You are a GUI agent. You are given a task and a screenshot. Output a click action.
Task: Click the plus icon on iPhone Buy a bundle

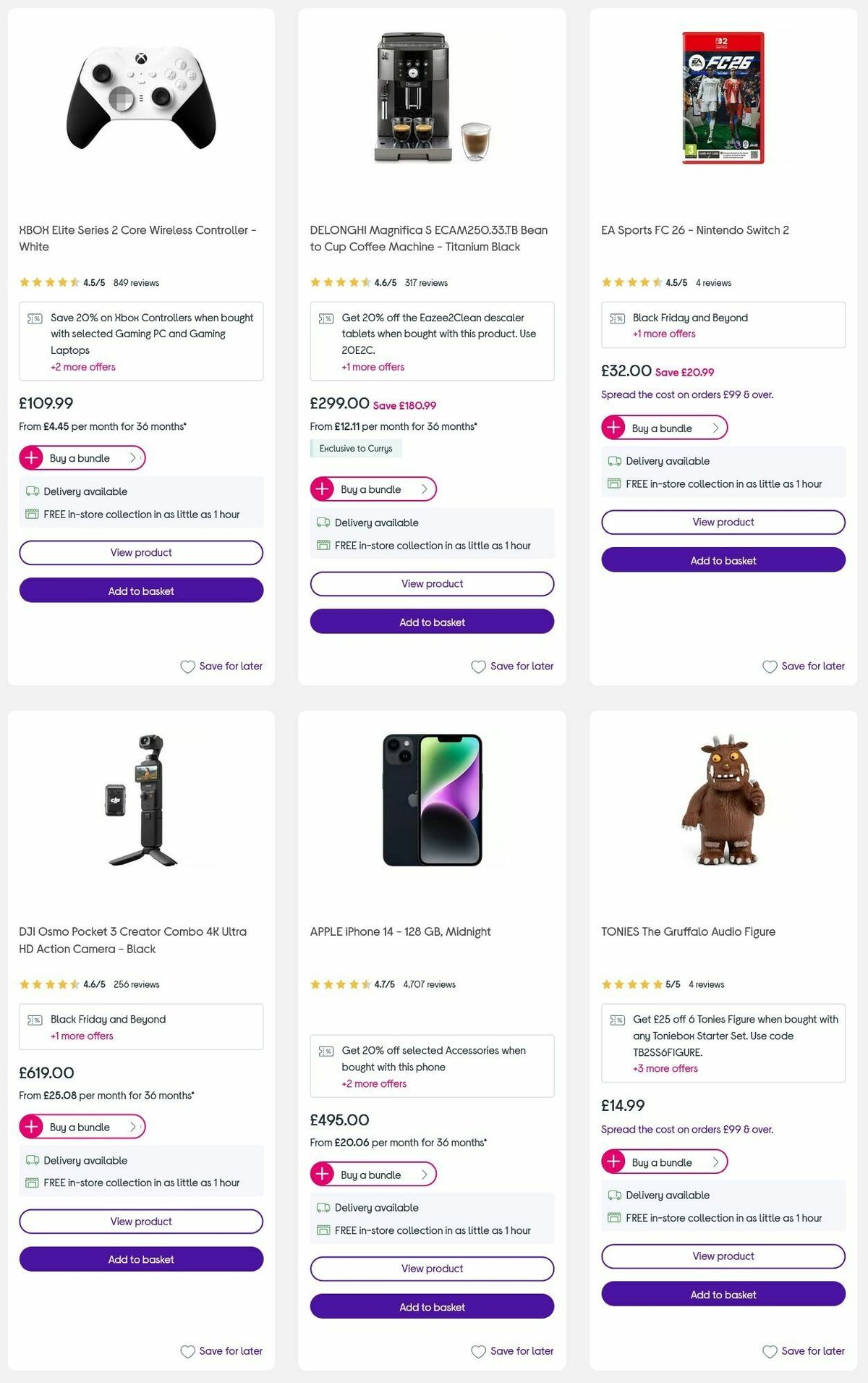(323, 1175)
